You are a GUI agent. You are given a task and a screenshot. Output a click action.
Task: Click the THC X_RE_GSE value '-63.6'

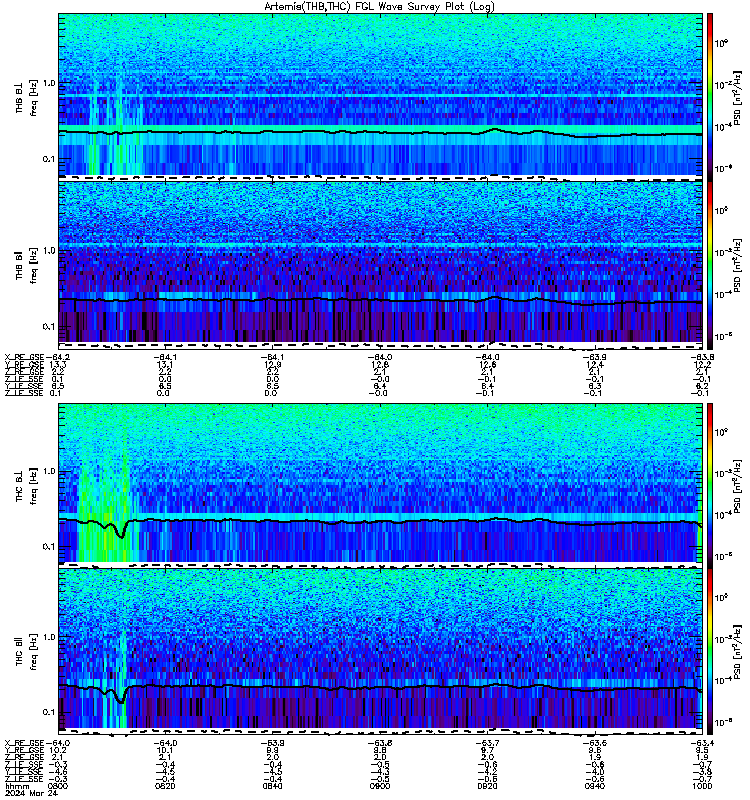pyautogui.click(x=595, y=743)
